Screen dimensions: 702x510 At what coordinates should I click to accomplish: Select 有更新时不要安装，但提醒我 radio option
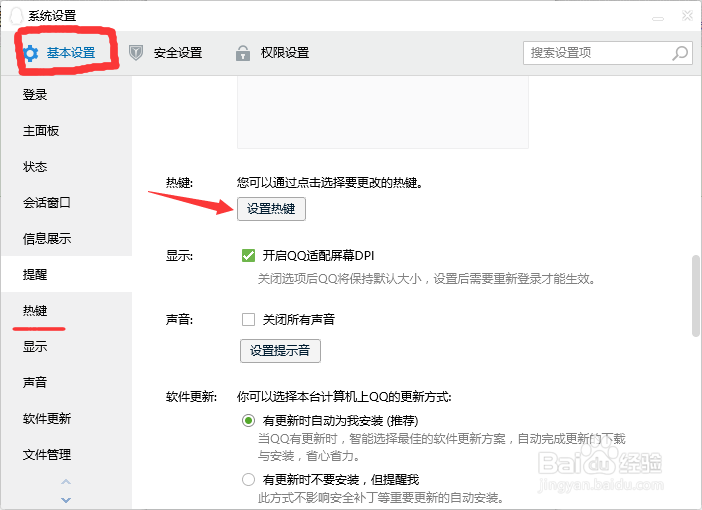pyautogui.click(x=248, y=480)
